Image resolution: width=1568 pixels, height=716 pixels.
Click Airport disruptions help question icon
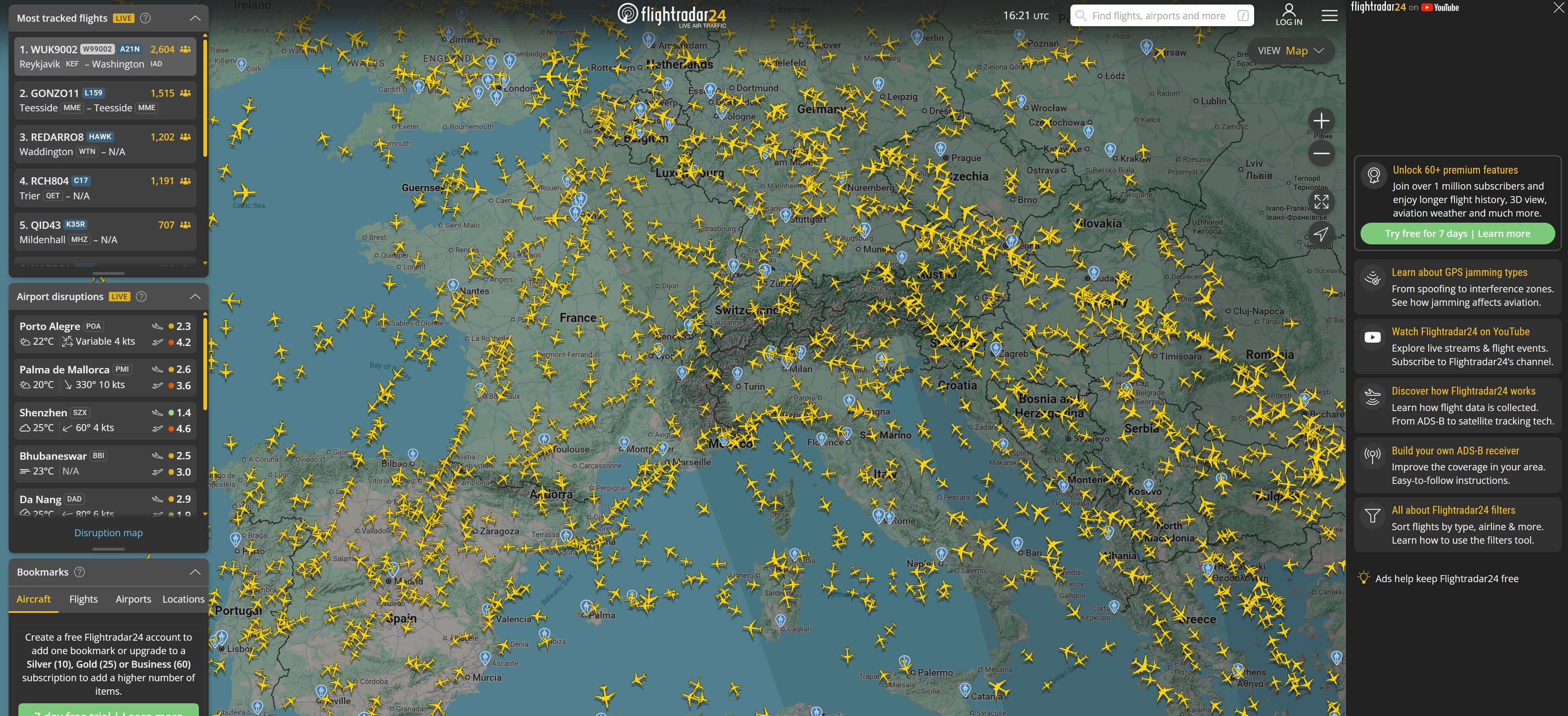pyautogui.click(x=141, y=296)
